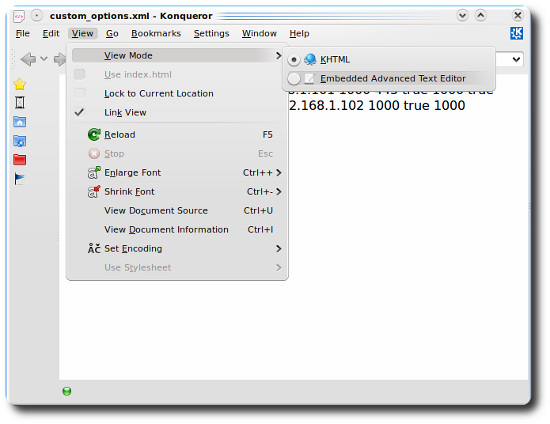Expand the Shrink Font submenu arrow
This screenshot has width=550, height=424.
point(279,191)
